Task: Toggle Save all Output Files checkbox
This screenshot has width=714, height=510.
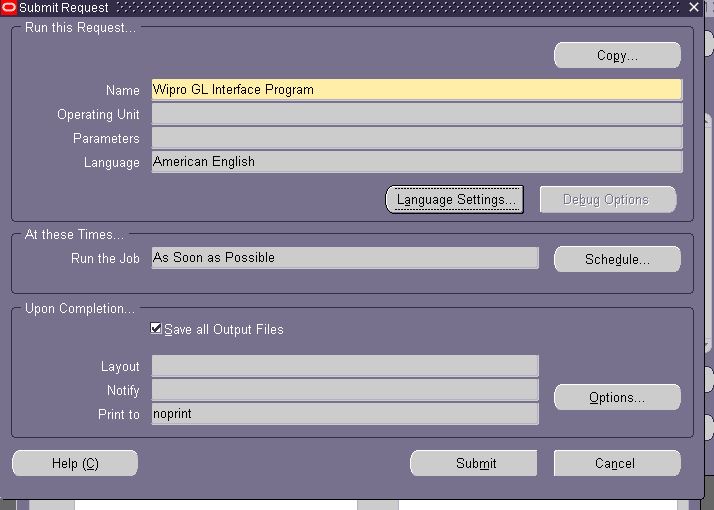Action: (156, 328)
